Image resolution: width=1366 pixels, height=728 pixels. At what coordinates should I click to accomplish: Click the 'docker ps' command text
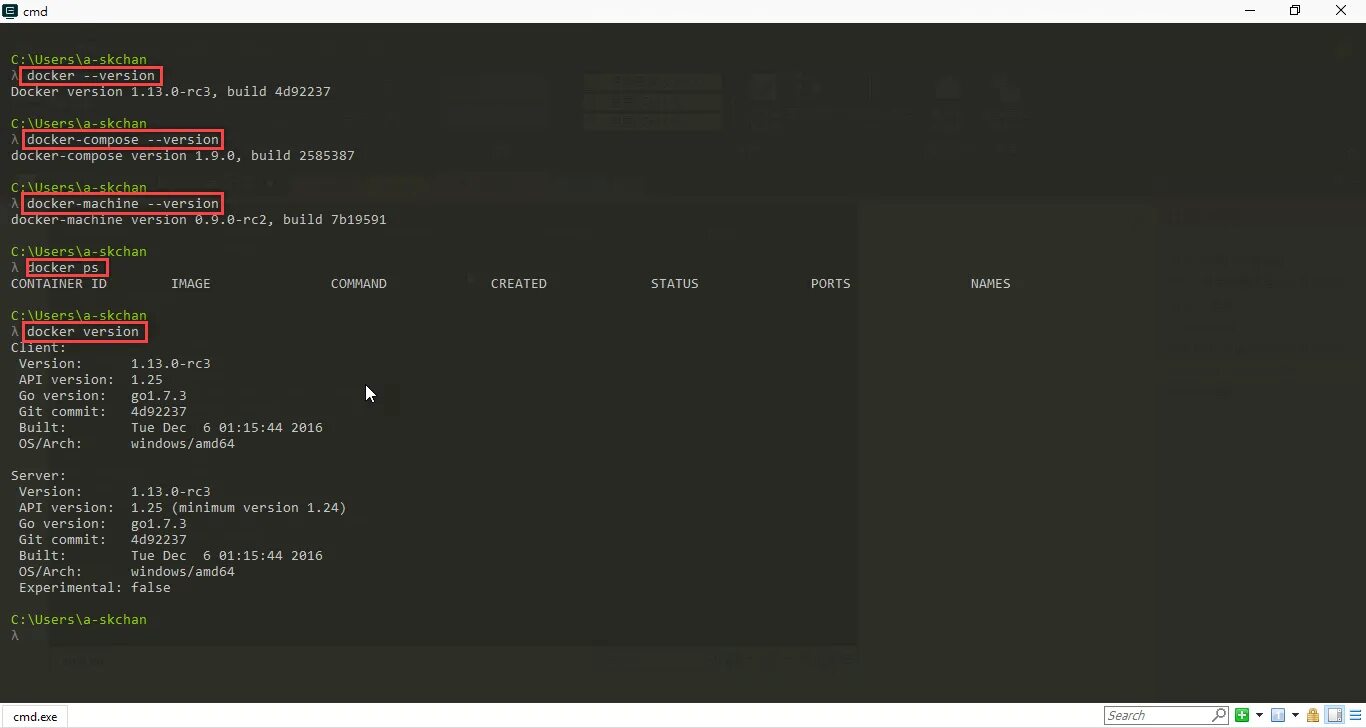[x=63, y=268]
